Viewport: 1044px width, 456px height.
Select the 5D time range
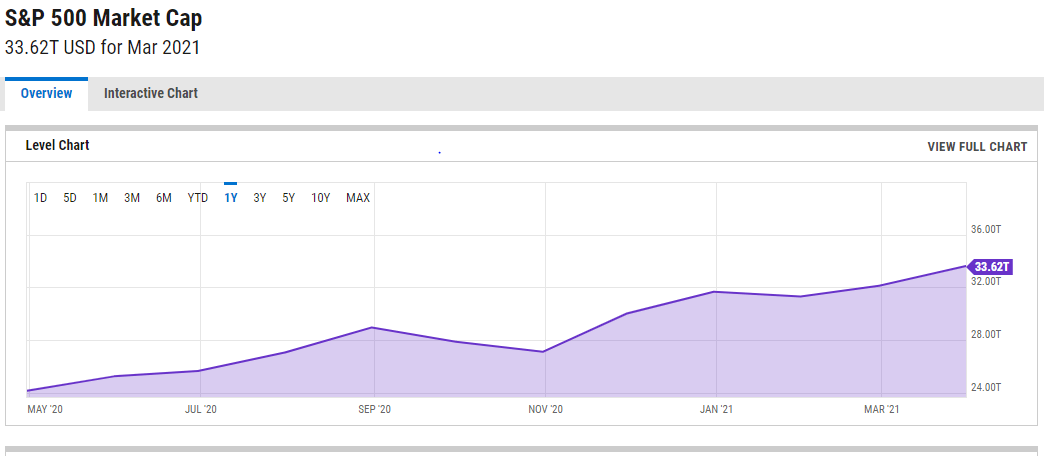coord(70,198)
